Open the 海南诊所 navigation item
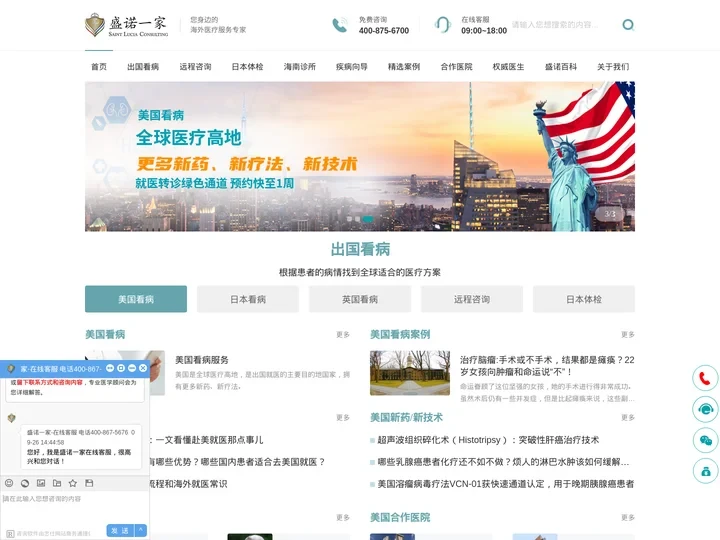Screen dimensions: 720x540 click(299, 67)
